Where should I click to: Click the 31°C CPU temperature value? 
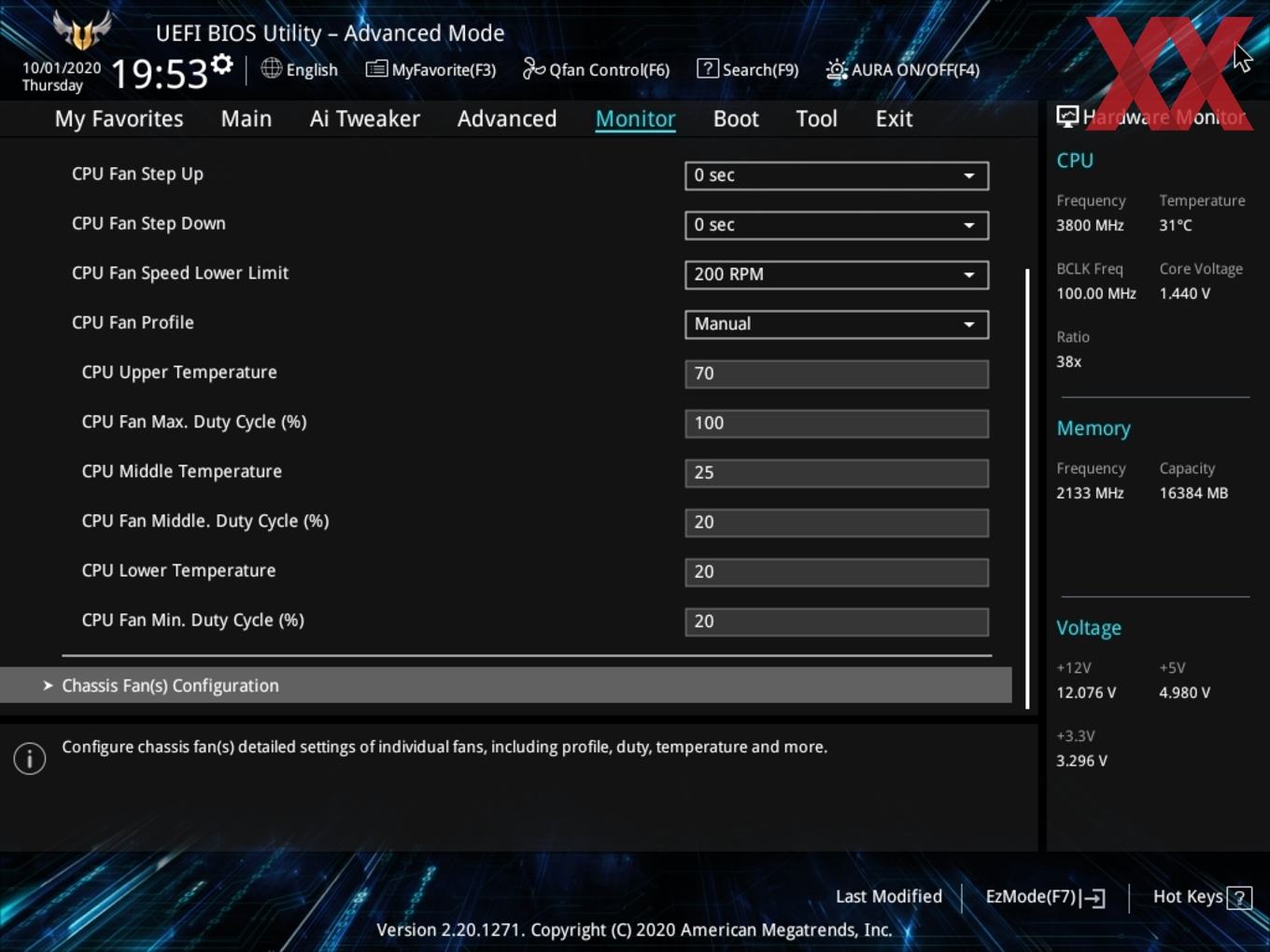tap(1176, 225)
